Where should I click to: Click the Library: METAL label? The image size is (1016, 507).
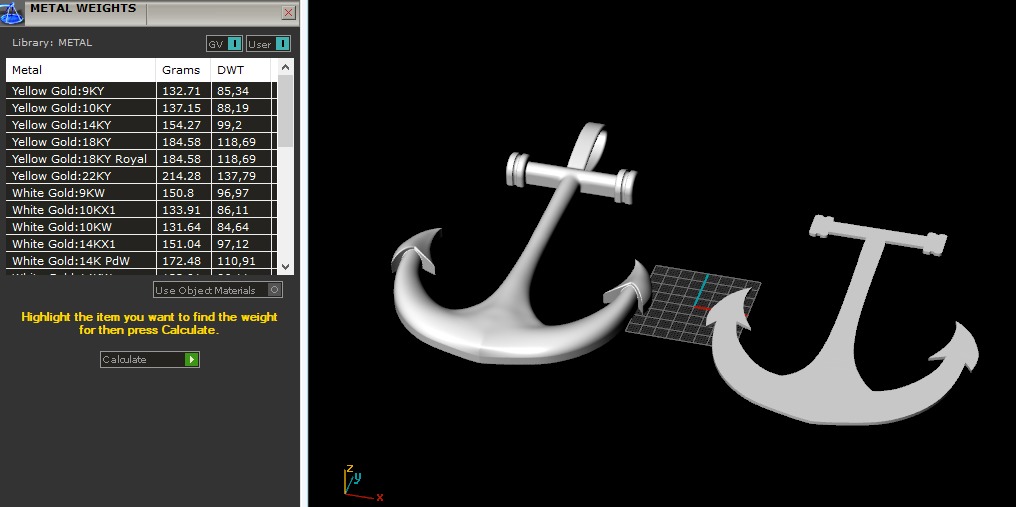click(52, 43)
